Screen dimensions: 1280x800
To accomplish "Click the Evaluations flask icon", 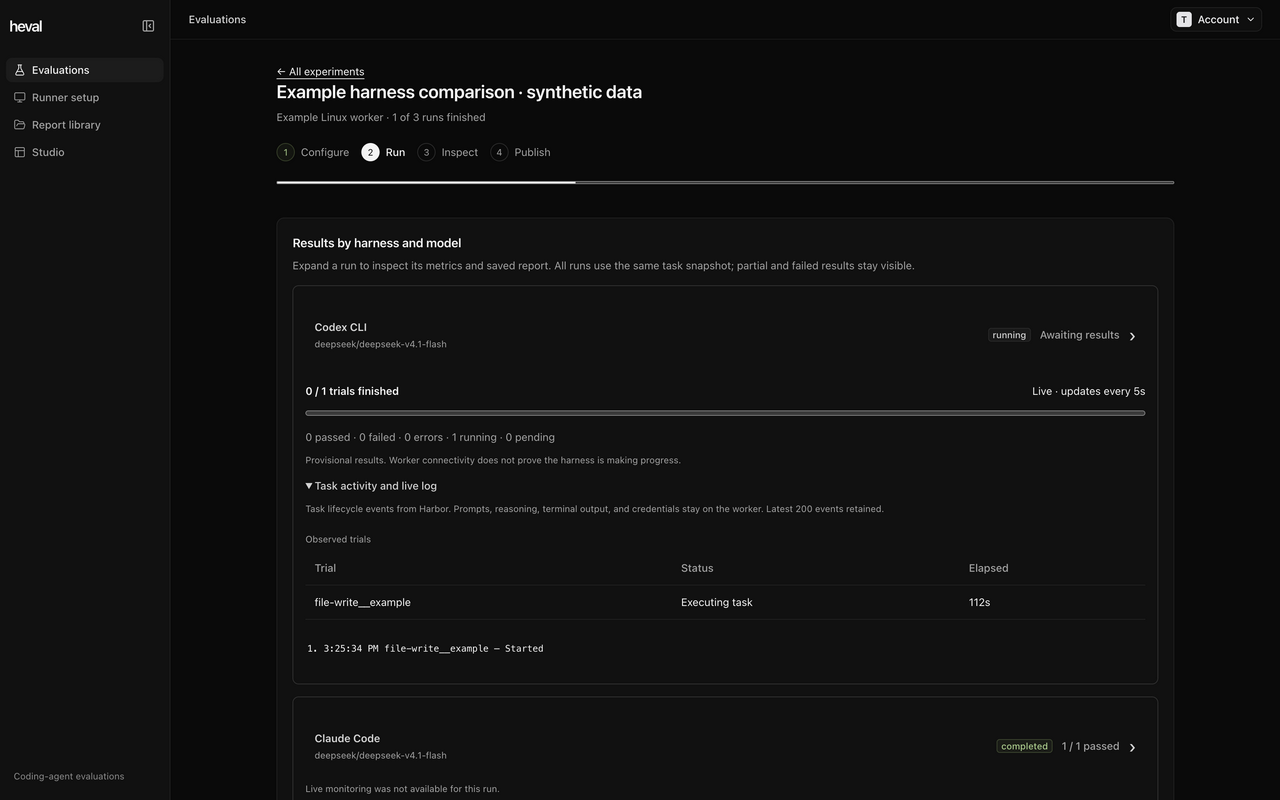I will [x=20, y=70].
